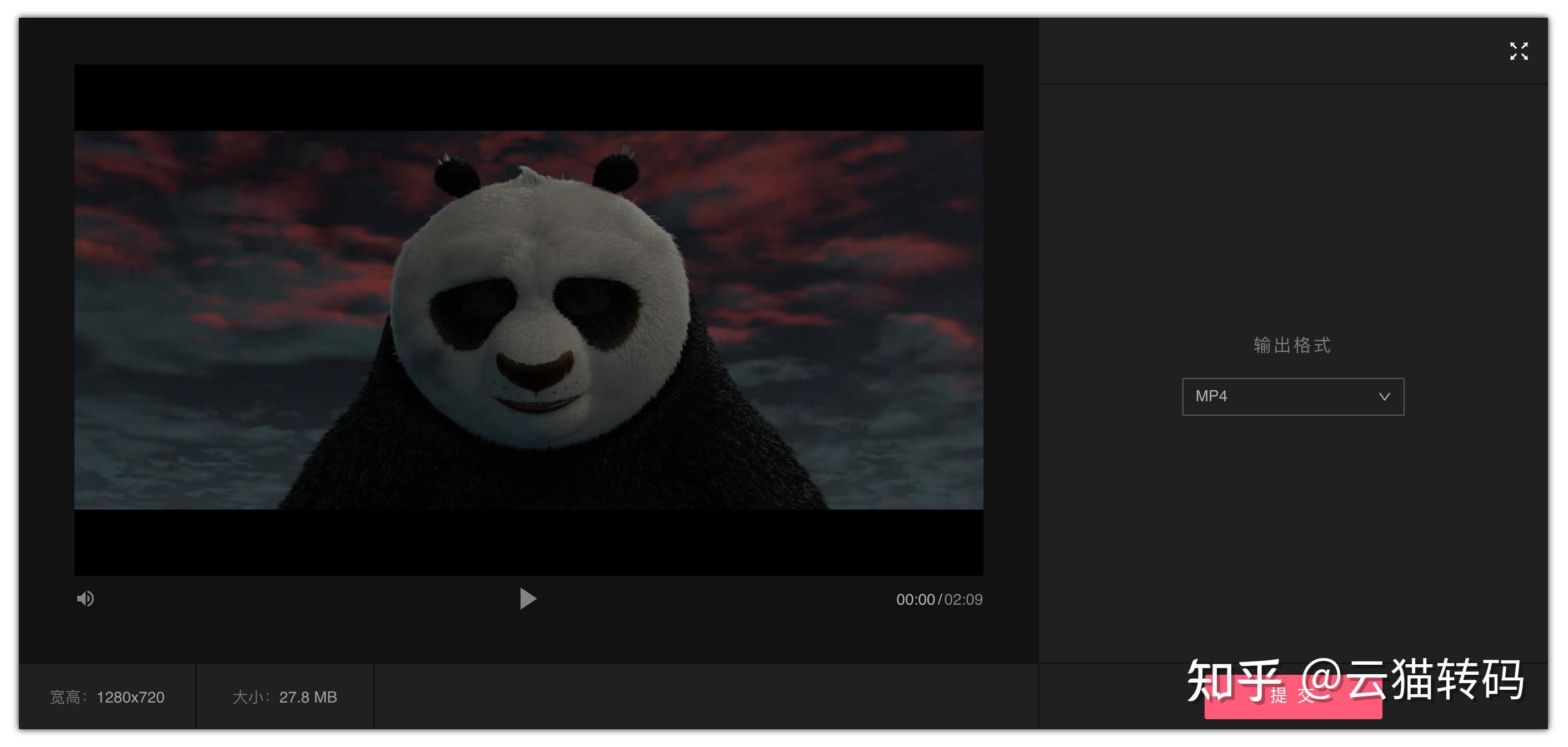Screen dimensions: 1568x747
Task: Click the panda video preview frame
Action: [528, 320]
